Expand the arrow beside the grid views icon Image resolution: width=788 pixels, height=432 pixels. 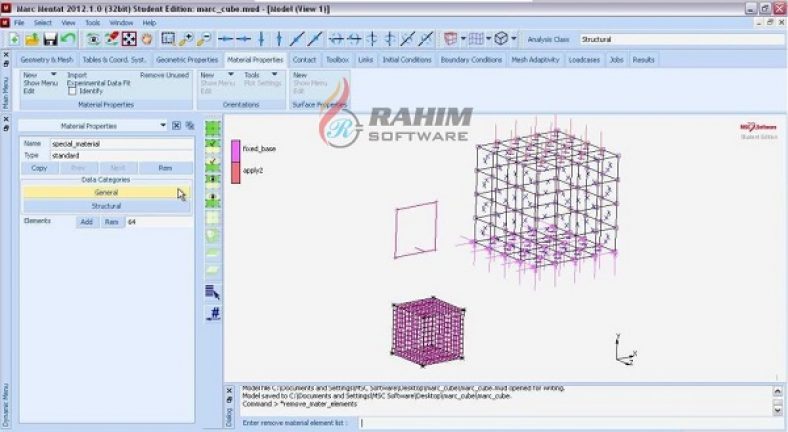pos(488,39)
